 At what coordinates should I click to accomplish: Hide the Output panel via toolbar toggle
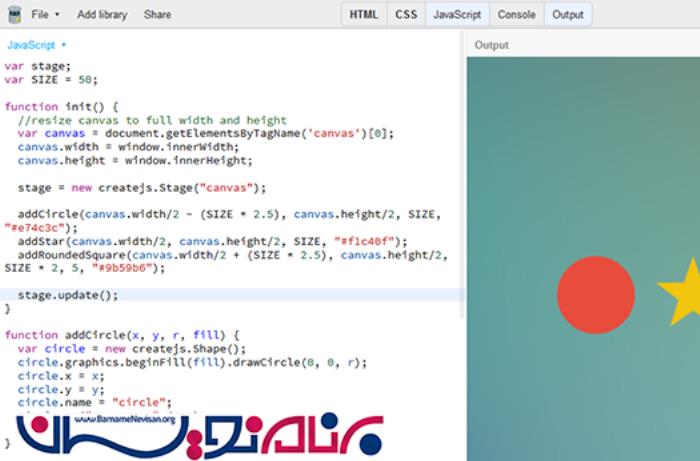tap(568, 15)
